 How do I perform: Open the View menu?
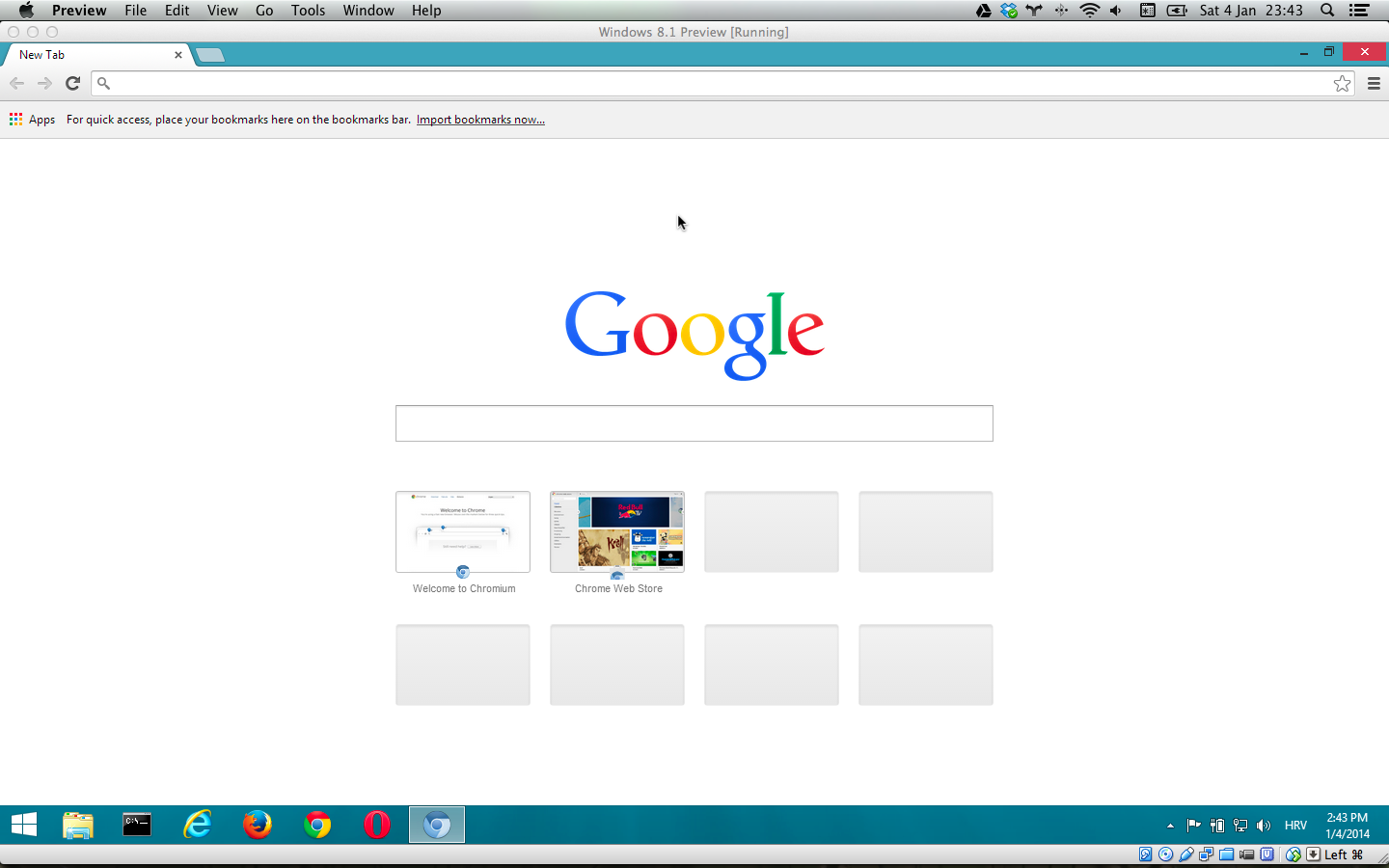[x=223, y=11]
